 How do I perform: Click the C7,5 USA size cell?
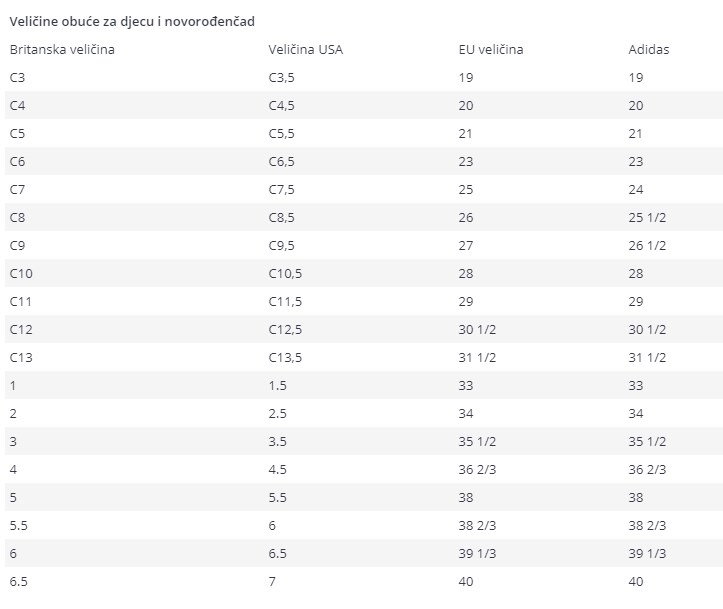tap(282, 189)
